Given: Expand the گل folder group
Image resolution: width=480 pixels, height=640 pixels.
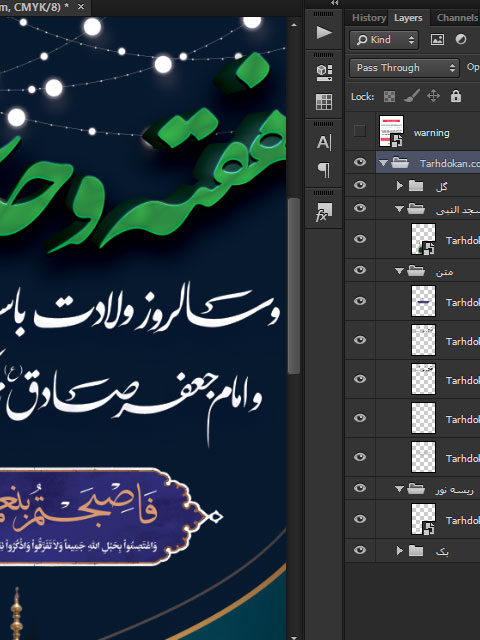Looking at the screenshot, I should coord(399,186).
